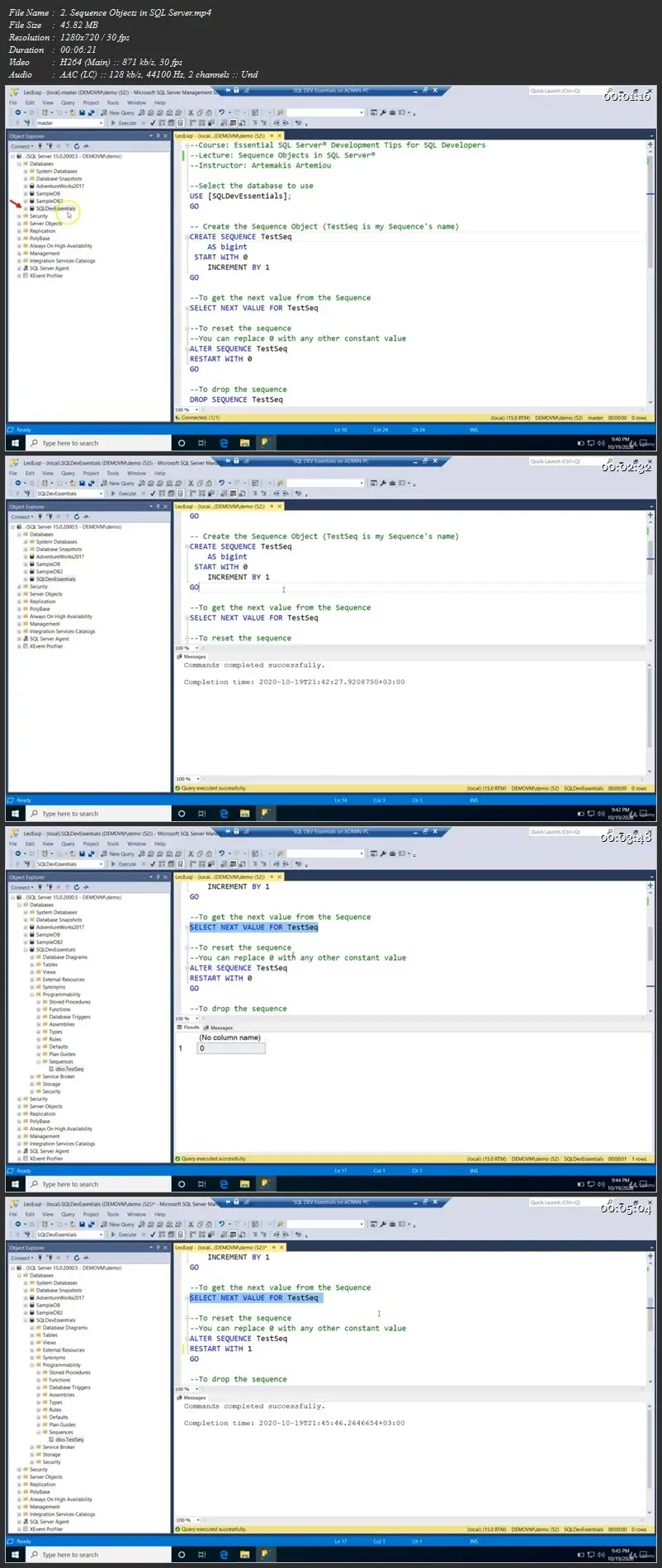Select the Messages tab in the 00:02:32 frame
Image resolution: width=662 pixels, height=1568 pixels.
pos(192,657)
